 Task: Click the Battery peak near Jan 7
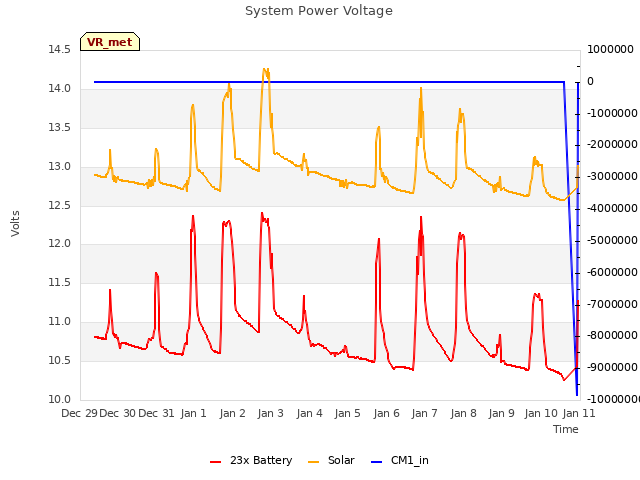click(421, 218)
